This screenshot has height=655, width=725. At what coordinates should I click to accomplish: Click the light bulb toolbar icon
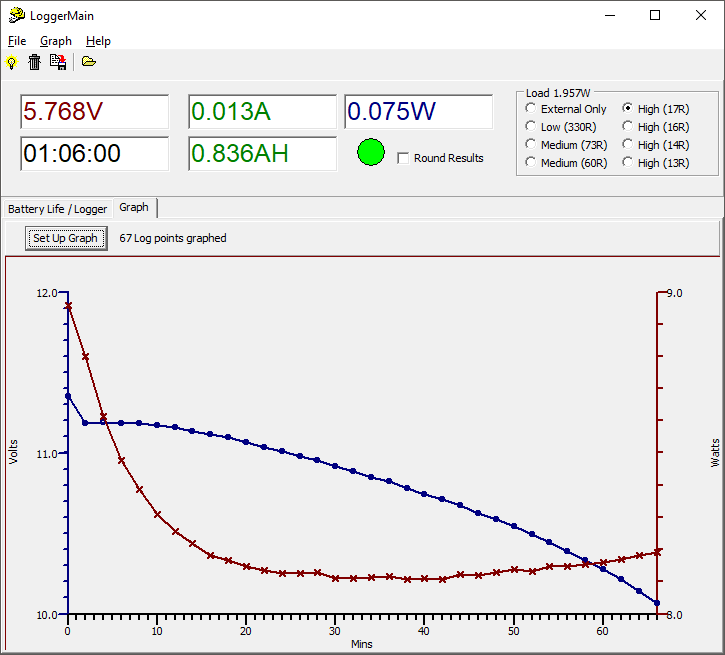pos(12,62)
